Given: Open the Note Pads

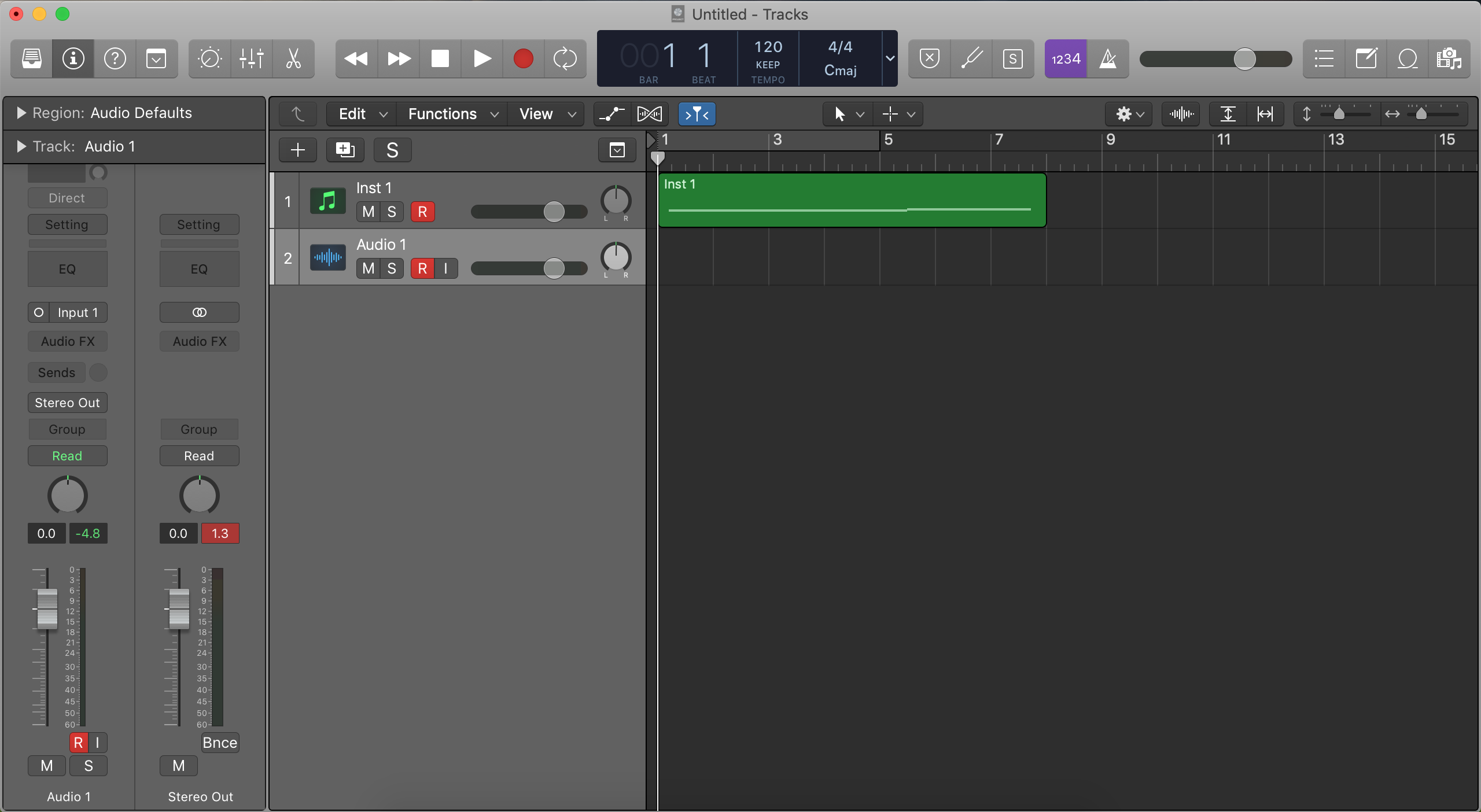Looking at the screenshot, I should [x=1366, y=58].
